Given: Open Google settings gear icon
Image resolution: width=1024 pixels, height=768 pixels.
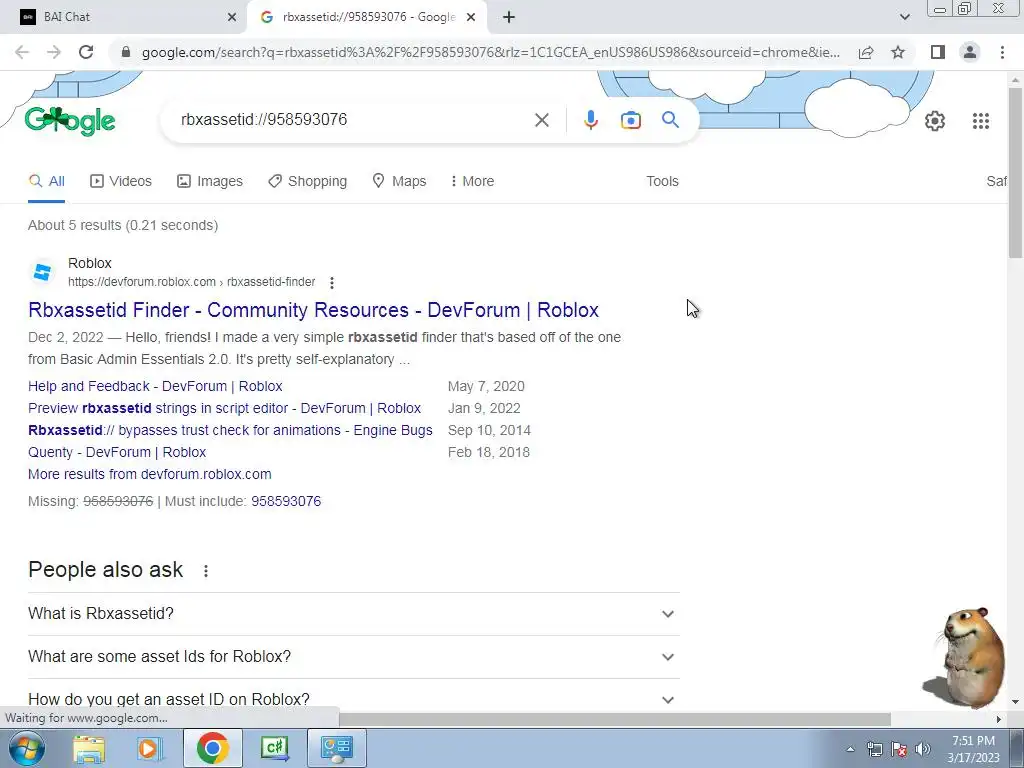Looking at the screenshot, I should coord(935,121).
